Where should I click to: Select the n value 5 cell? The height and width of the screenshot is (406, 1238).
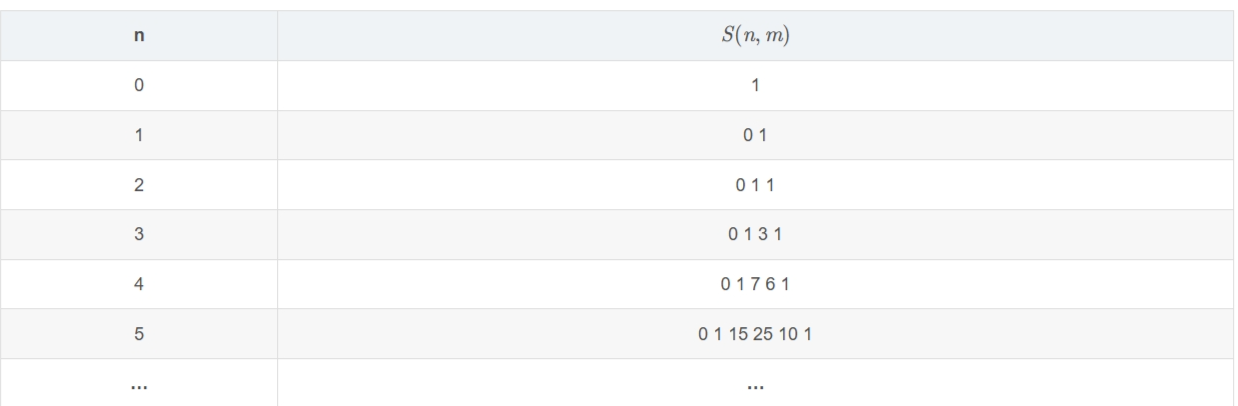(139, 334)
